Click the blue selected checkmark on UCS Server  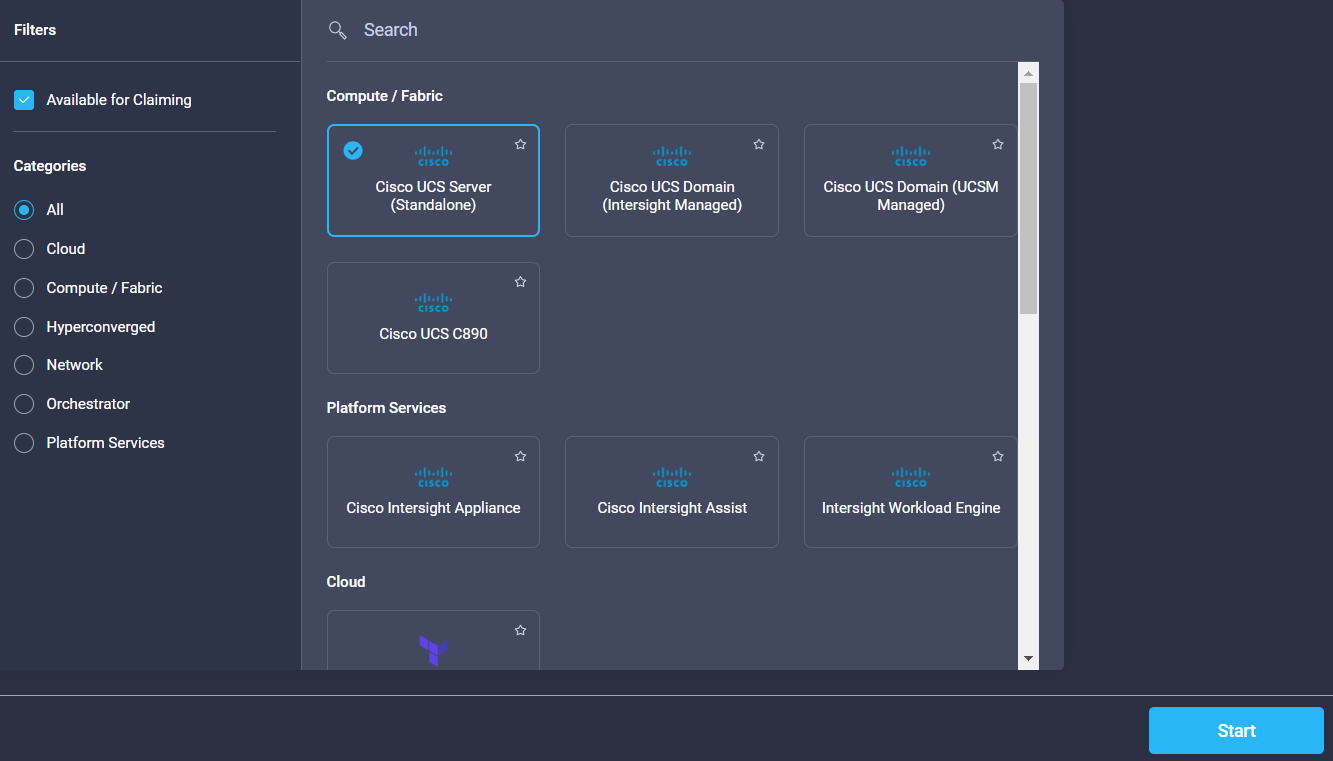(x=353, y=150)
